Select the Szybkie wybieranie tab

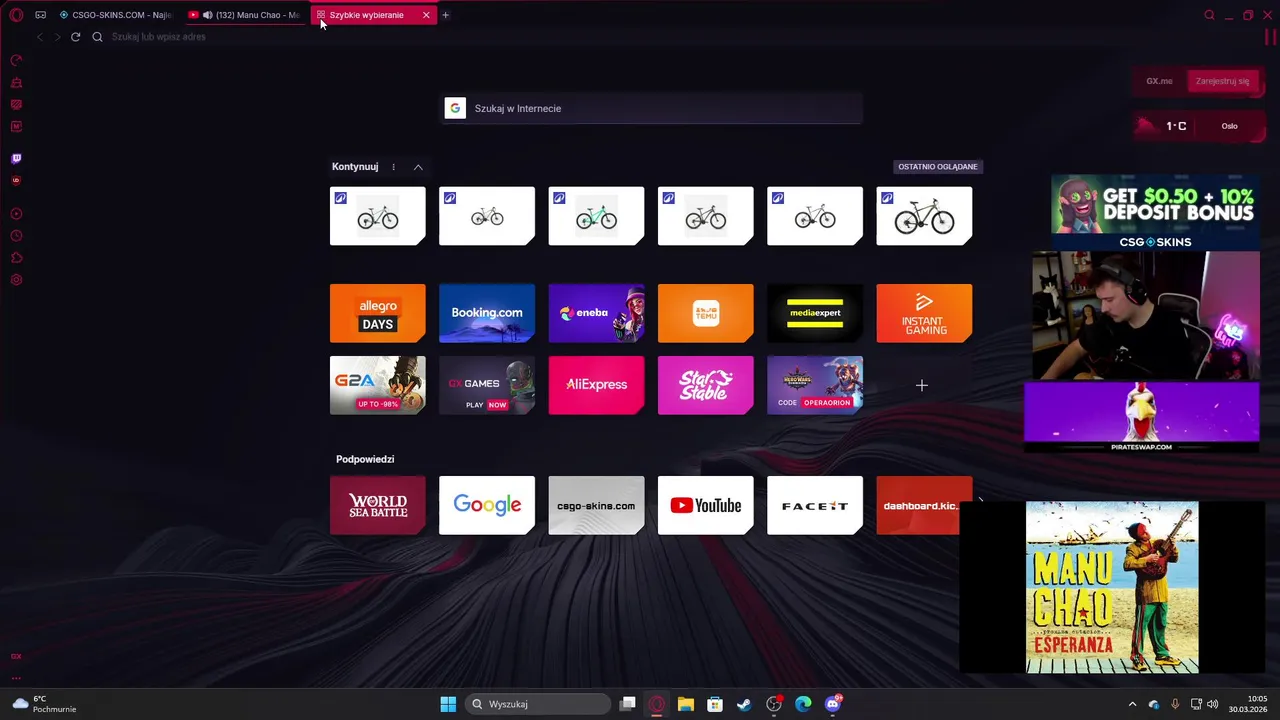[x=366, y=15]
